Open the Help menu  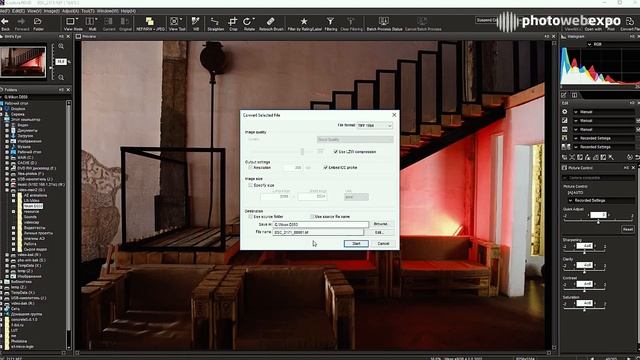coord(128,11)
